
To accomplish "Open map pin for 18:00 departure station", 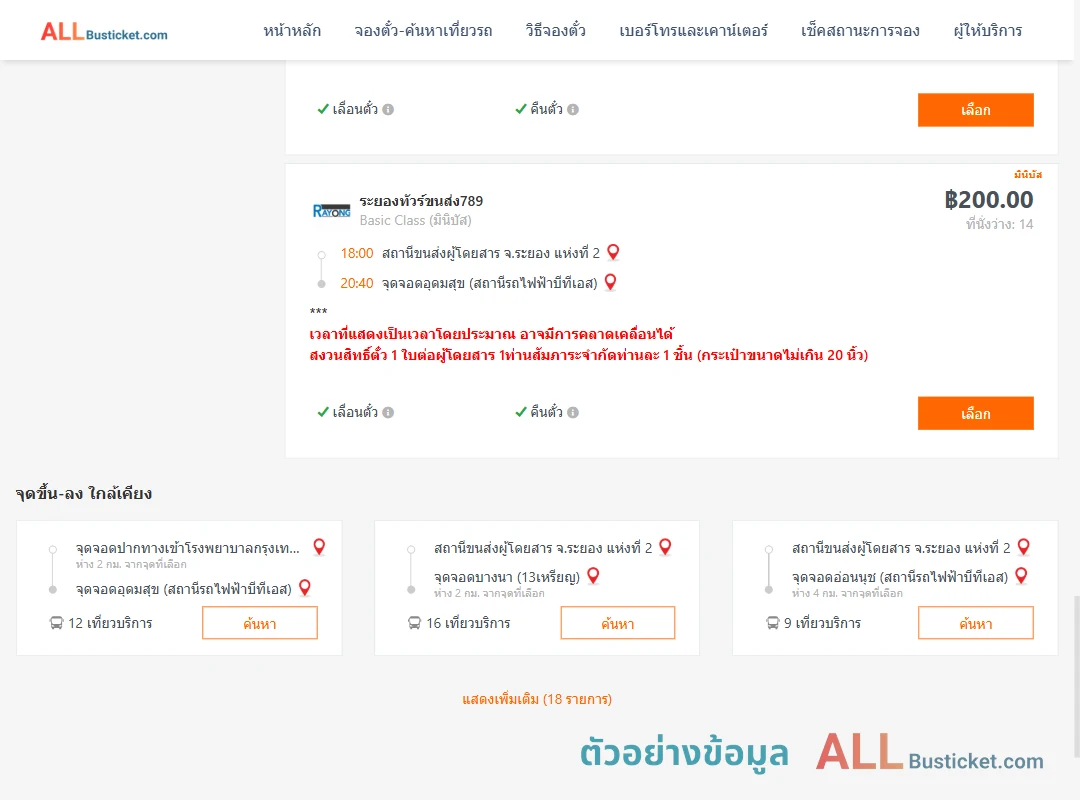I will point(613,252).
